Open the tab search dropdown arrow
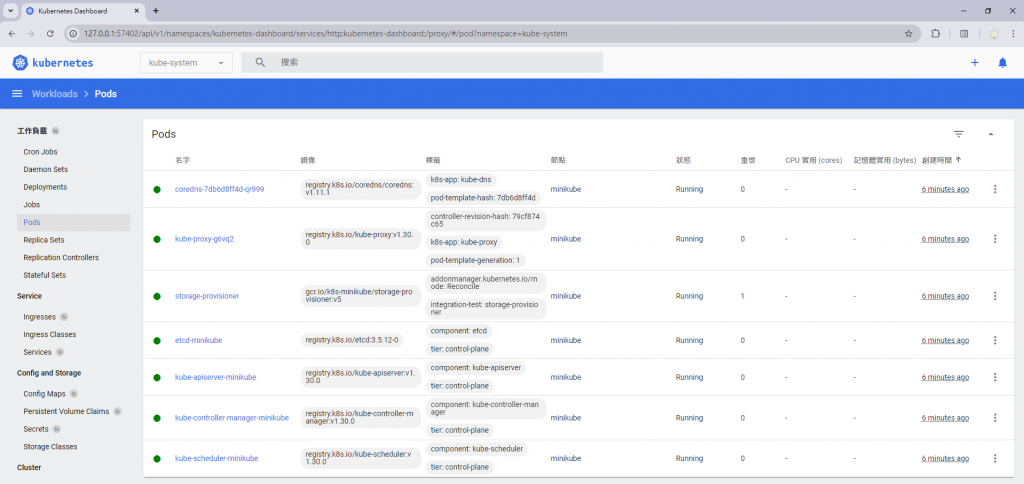 10,11
